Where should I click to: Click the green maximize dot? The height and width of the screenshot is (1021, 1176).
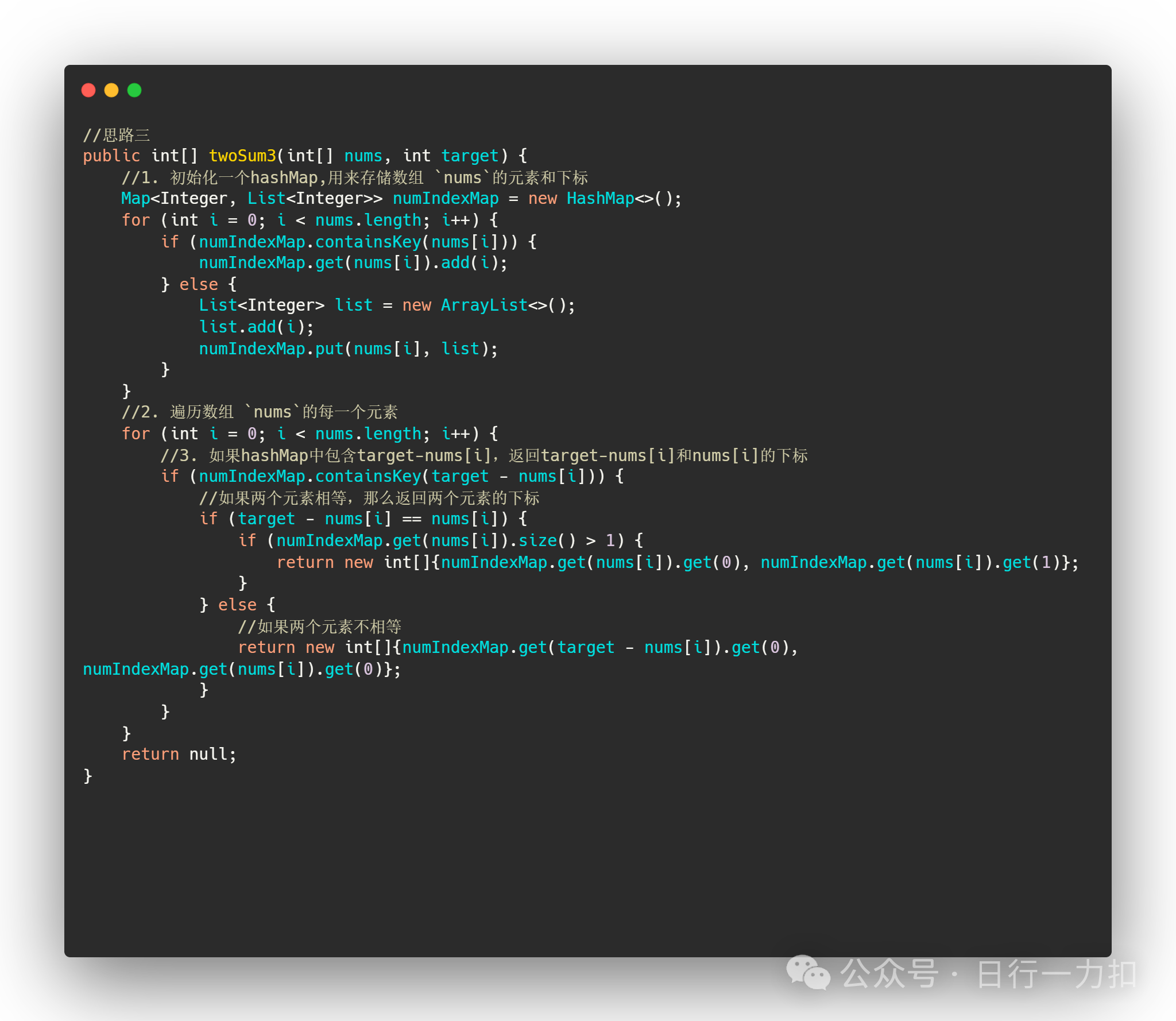134,90
